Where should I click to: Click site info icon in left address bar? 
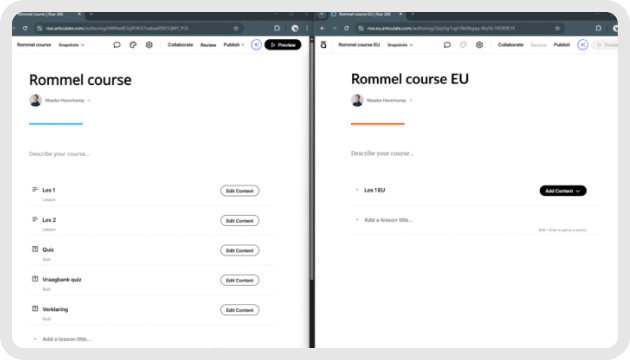click(39, 28)
